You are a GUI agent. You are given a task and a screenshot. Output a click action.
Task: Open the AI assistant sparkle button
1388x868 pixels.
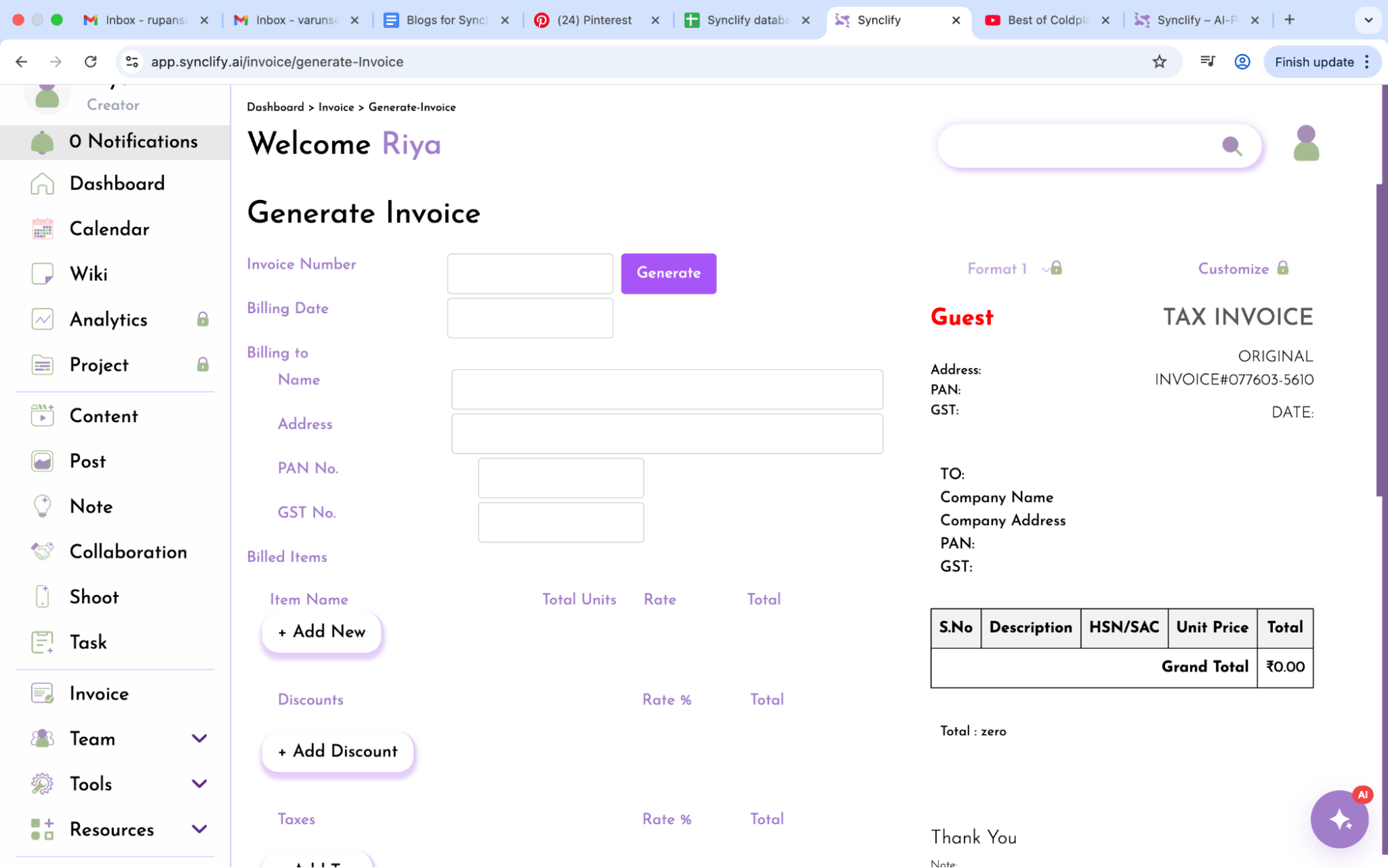(x=1339, y=819)
